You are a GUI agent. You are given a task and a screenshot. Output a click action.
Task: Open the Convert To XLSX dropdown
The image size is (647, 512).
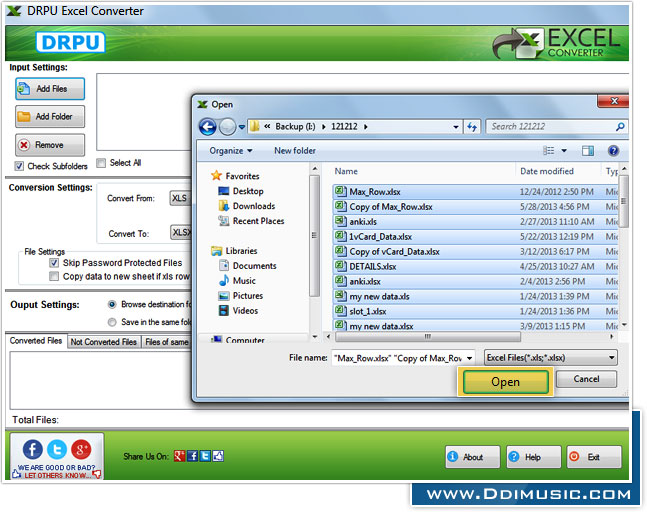point(181,232)
